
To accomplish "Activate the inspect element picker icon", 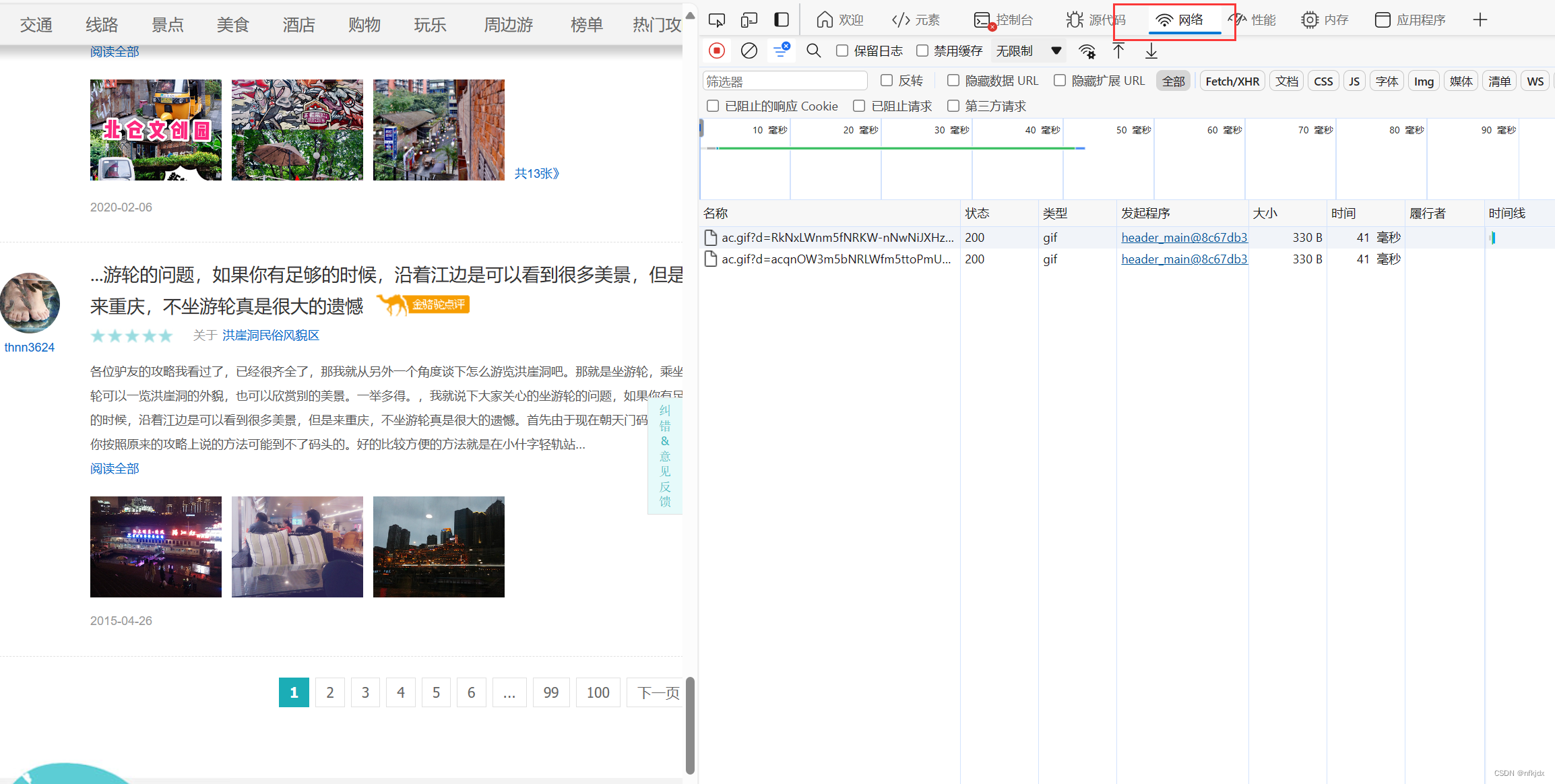I will coord(717,20).
